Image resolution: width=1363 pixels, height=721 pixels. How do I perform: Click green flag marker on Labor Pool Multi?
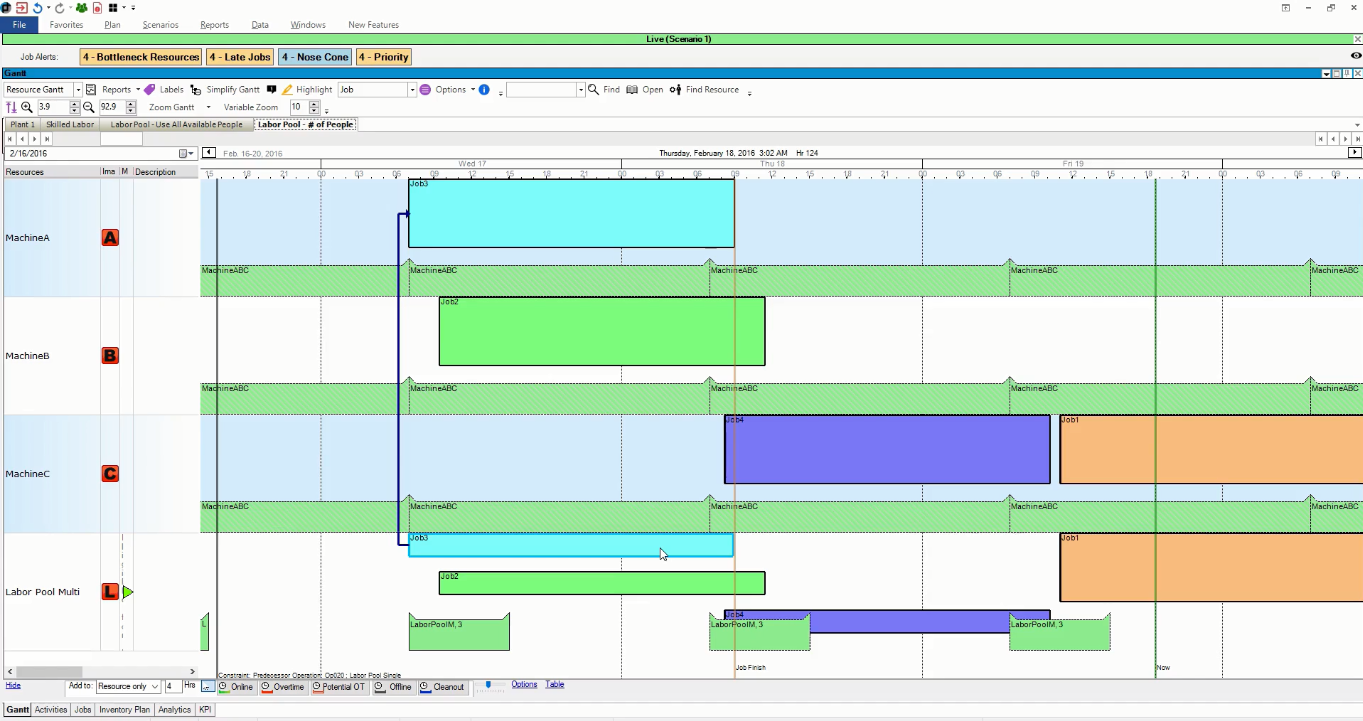[x=128, y=592]
